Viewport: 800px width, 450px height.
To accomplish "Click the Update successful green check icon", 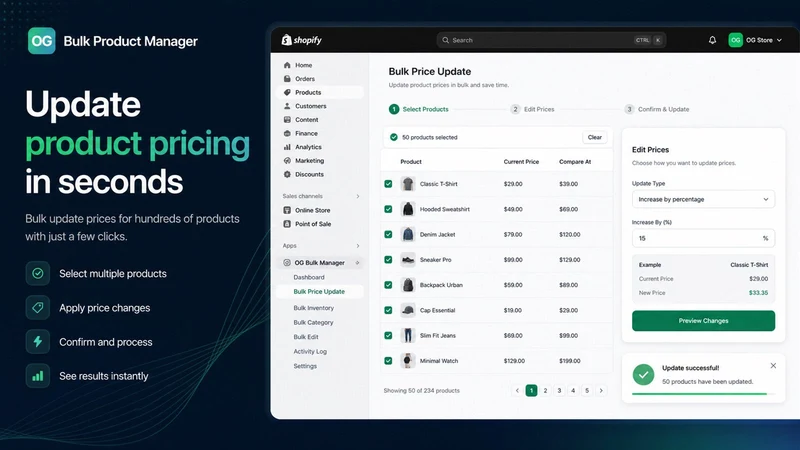I will (643, 374).
